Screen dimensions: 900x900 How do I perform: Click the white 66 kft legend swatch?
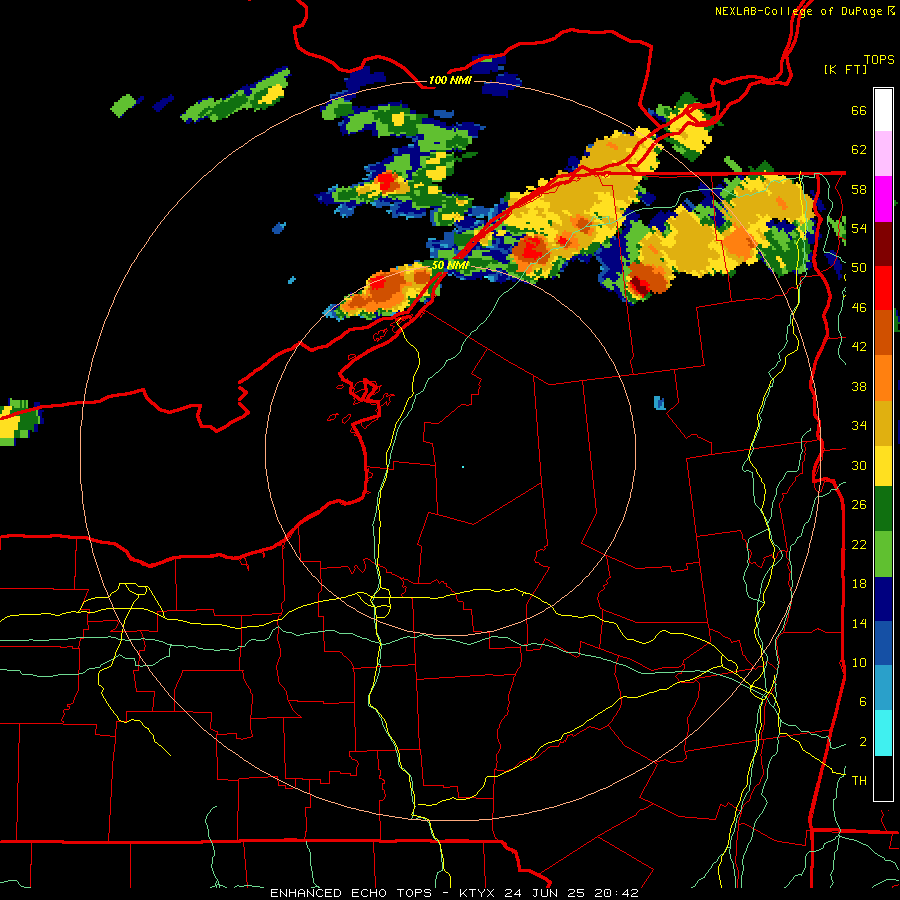pos(883,110)
